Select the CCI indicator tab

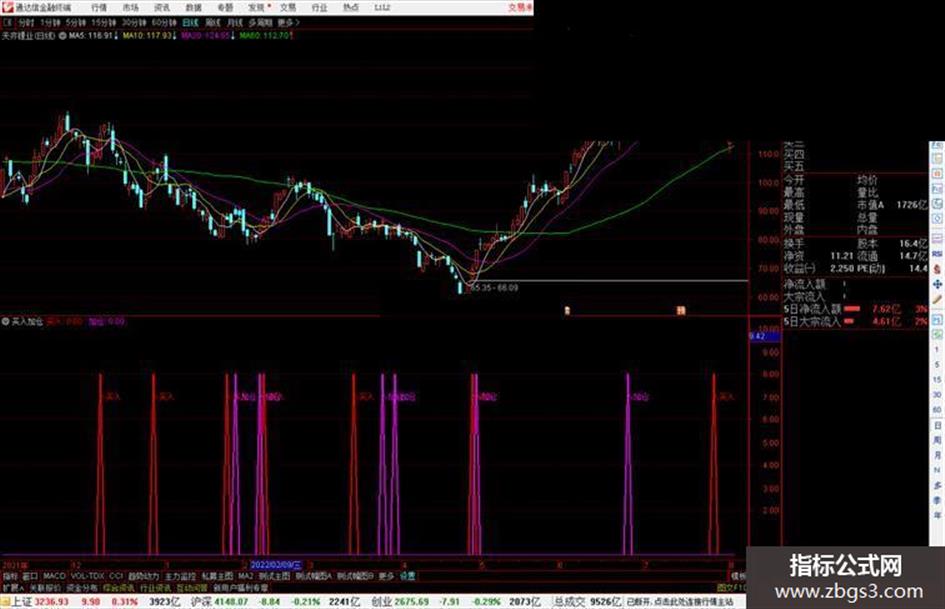116,576
